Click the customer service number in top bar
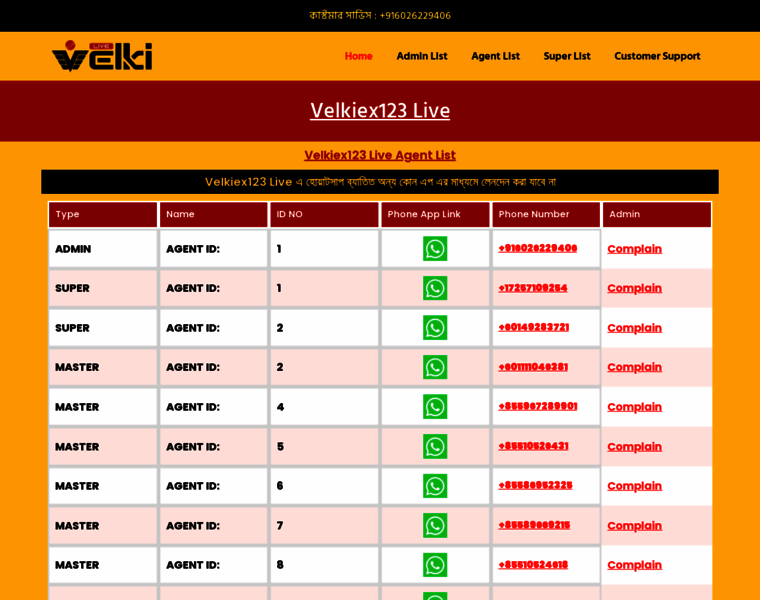This screenshot has height=600, width=760. tap(415, 16)
